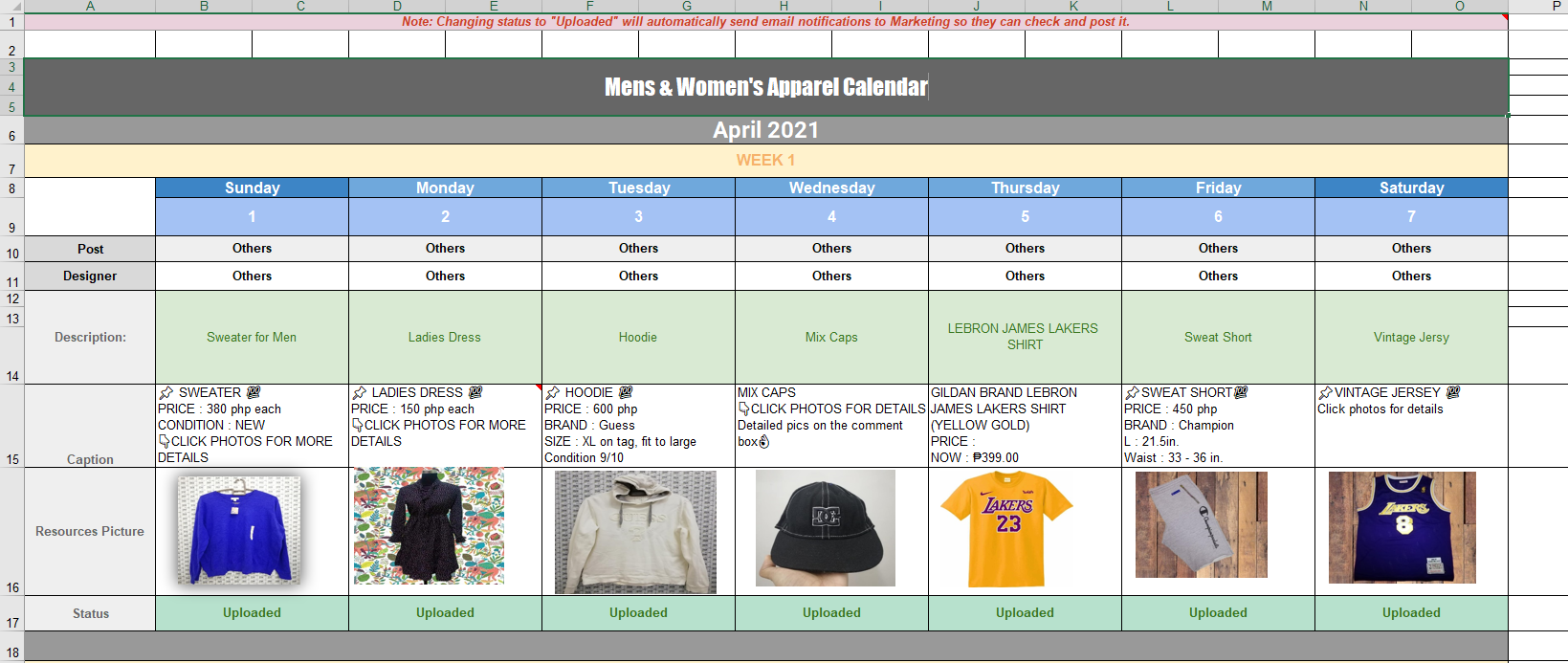Viewport: 1568px width, 663px height.
Task: Click Saturday's Uploaded status cell
Action: tap(1412, 613)
